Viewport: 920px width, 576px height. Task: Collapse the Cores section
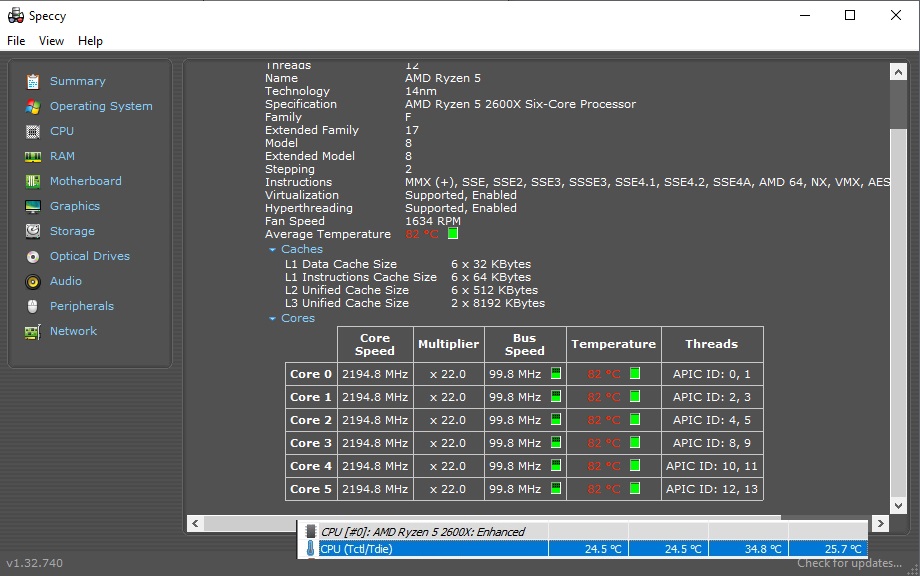point(272,319)
